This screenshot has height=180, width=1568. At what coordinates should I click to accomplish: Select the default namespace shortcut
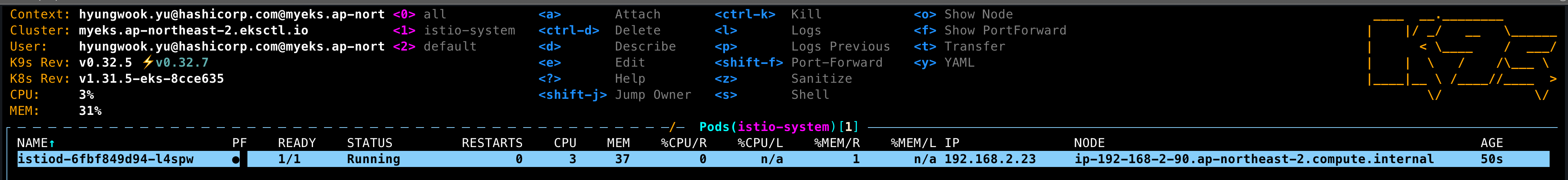coord(435,46)
